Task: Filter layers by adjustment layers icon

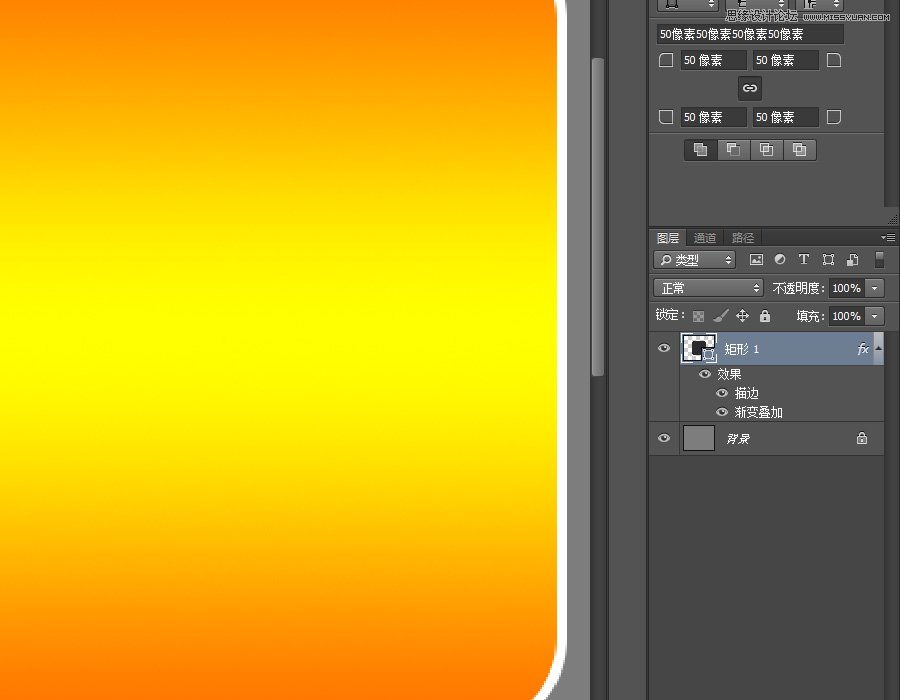Action: pyautogui.click(x=780, y=260)
